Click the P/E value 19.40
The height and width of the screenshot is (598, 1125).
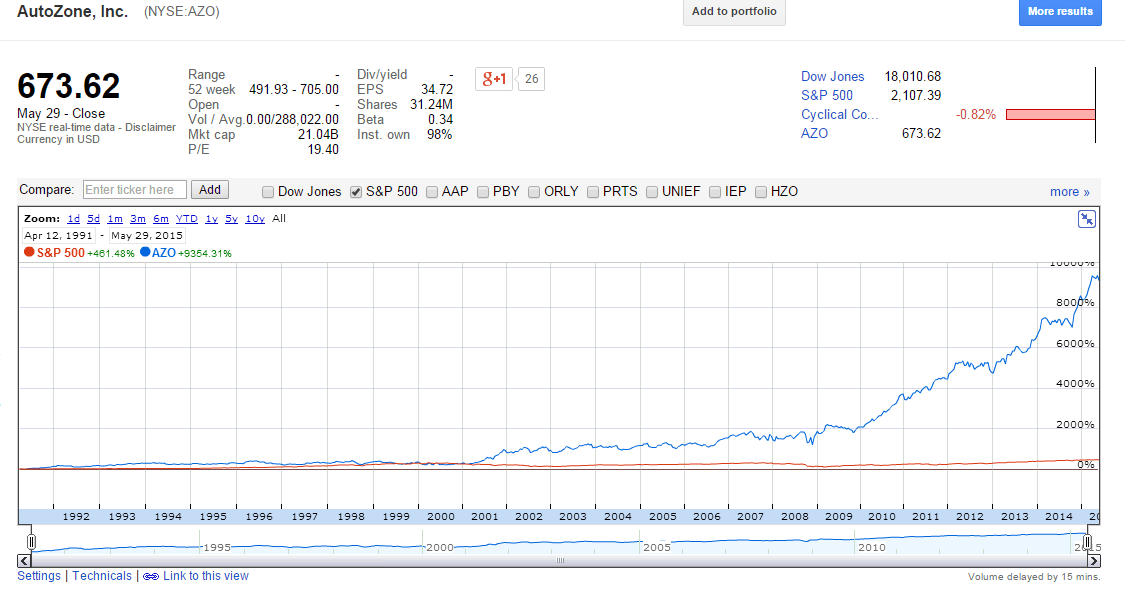point(323,150)
